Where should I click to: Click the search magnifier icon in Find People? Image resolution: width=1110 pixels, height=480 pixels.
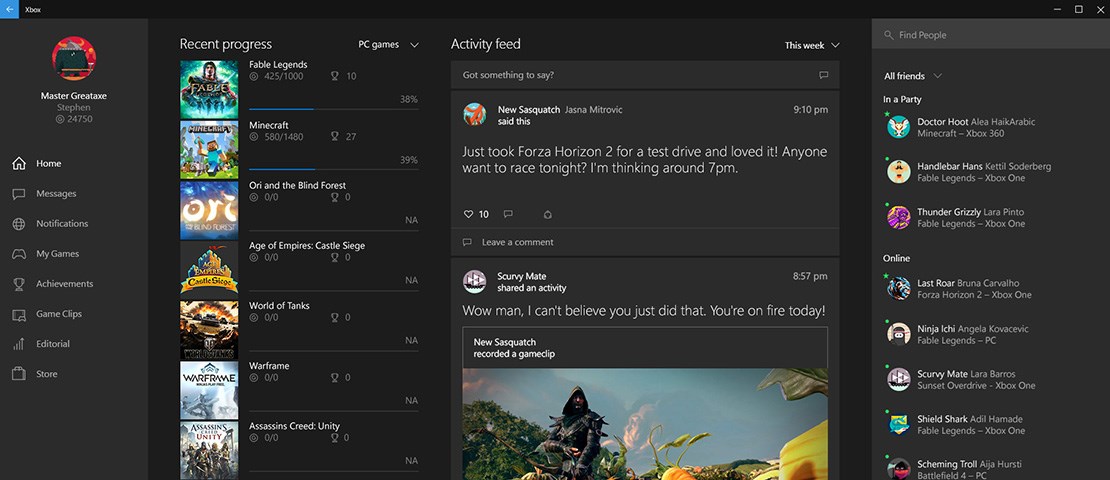[888, 35]
